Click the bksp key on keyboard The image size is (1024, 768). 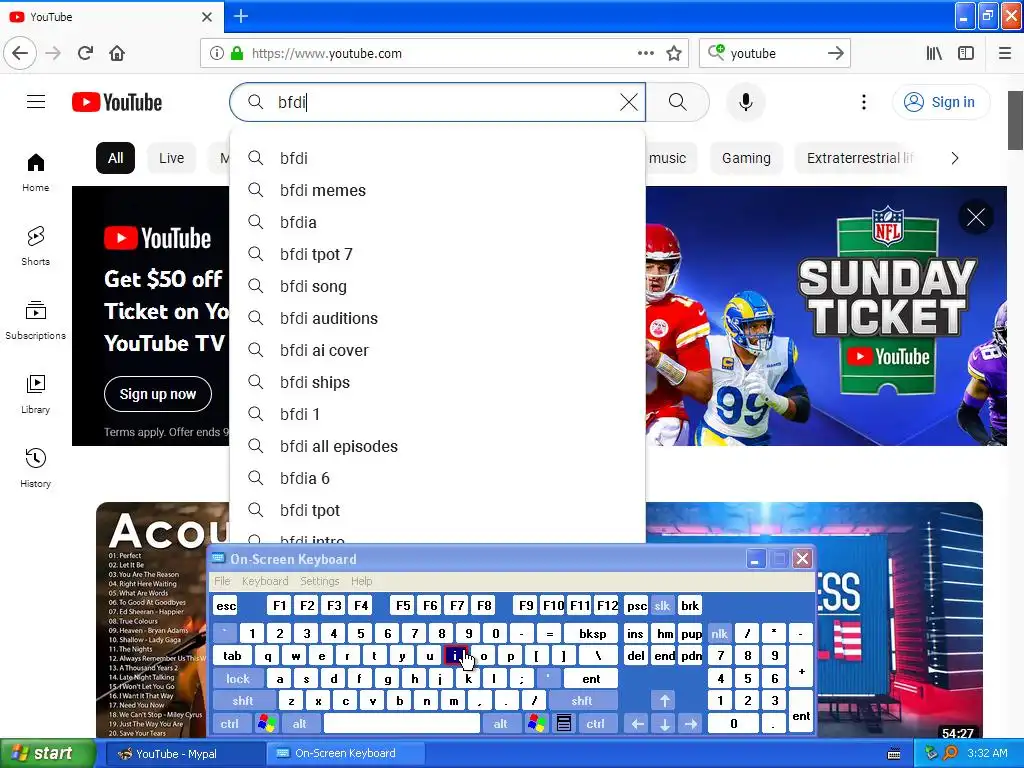pos(592,633)
